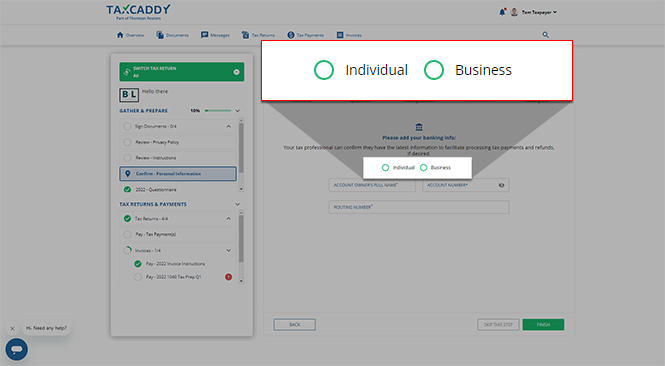
Task: Select the Business radio button
Action: coord(423,168)
